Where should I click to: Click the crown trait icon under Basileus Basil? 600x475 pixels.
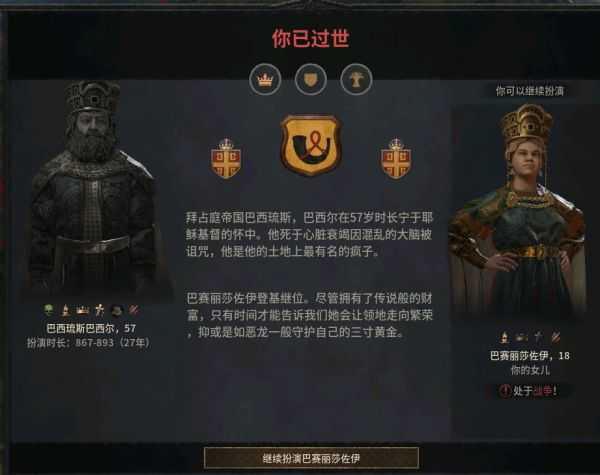[82, 310]
